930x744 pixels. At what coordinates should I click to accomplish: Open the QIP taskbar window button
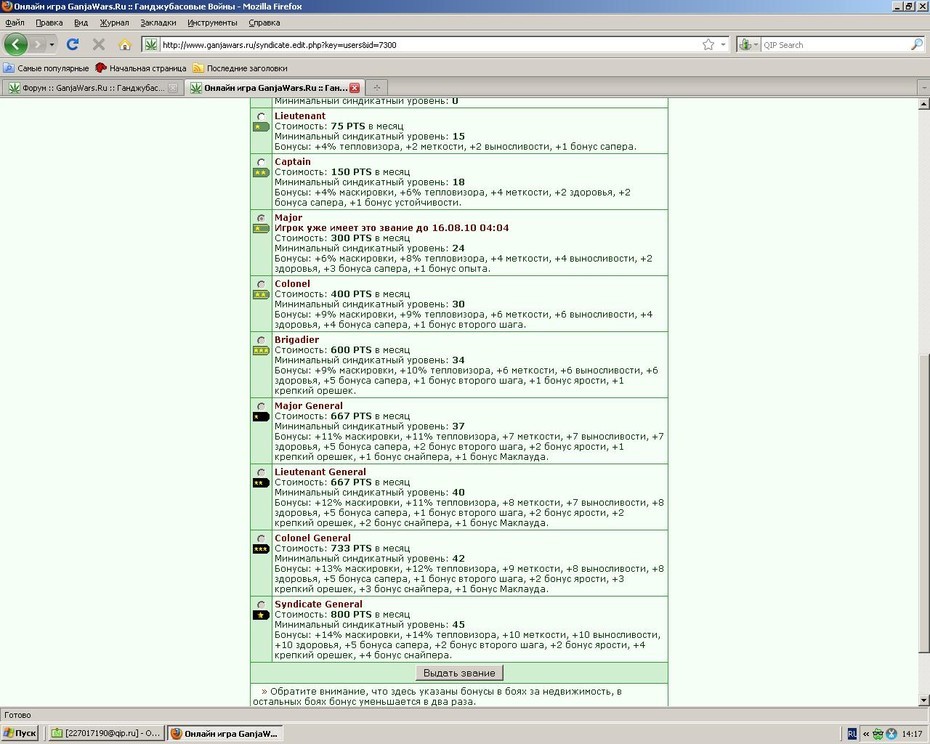(105, 733)
